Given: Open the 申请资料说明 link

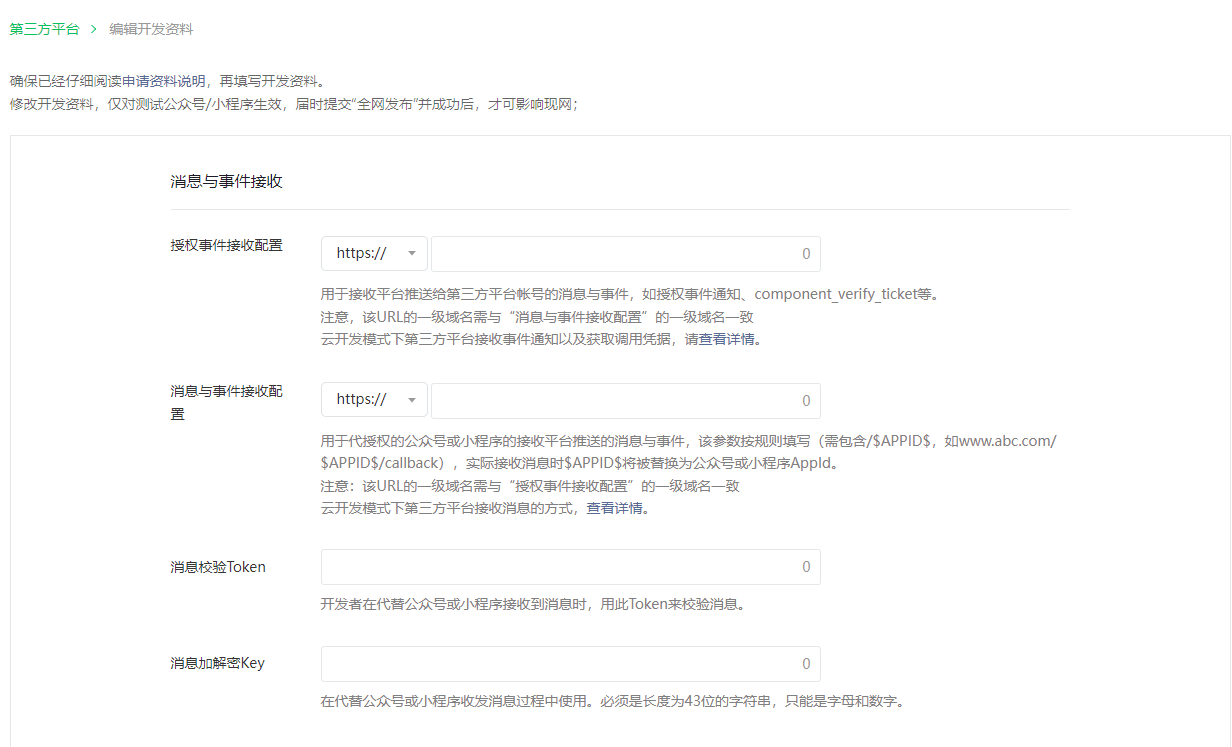Looking at the screenshot, I should click(x=160, y=81).
